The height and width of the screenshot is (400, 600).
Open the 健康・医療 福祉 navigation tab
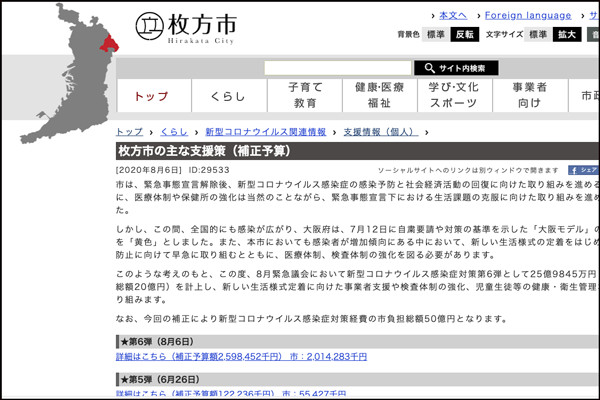click(379, 96)
